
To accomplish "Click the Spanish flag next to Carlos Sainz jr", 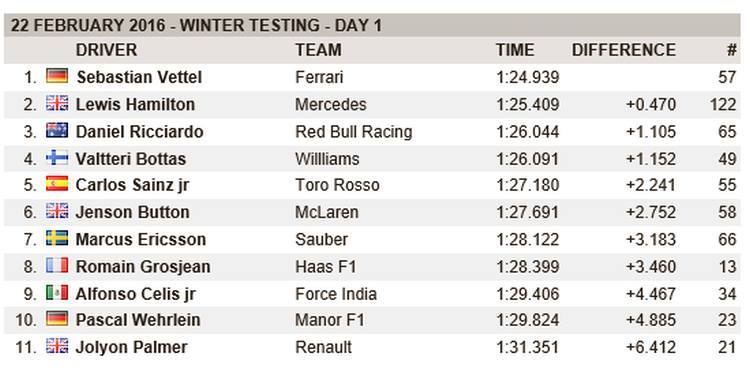I will [57, 184].
